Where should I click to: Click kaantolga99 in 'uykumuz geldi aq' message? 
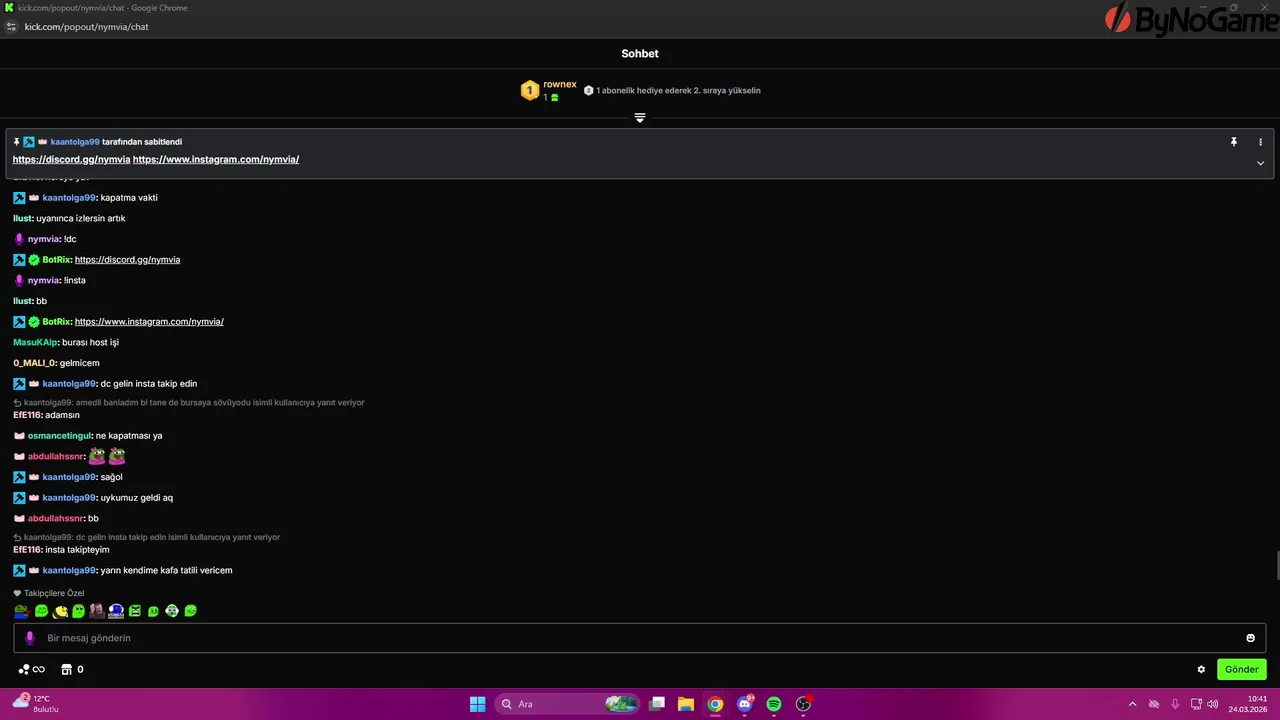pos(69,498)
